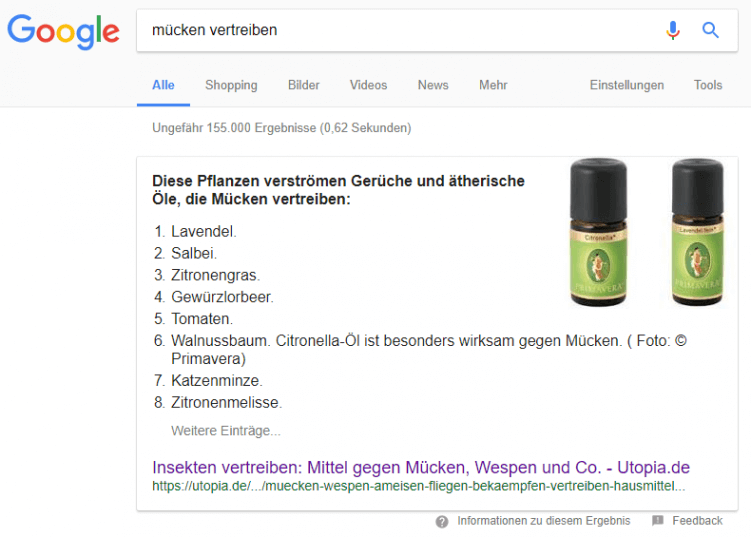Screen dimensions: 751x537
Task: Open the Lavendel oil bottle image
Action: [697, 231]
